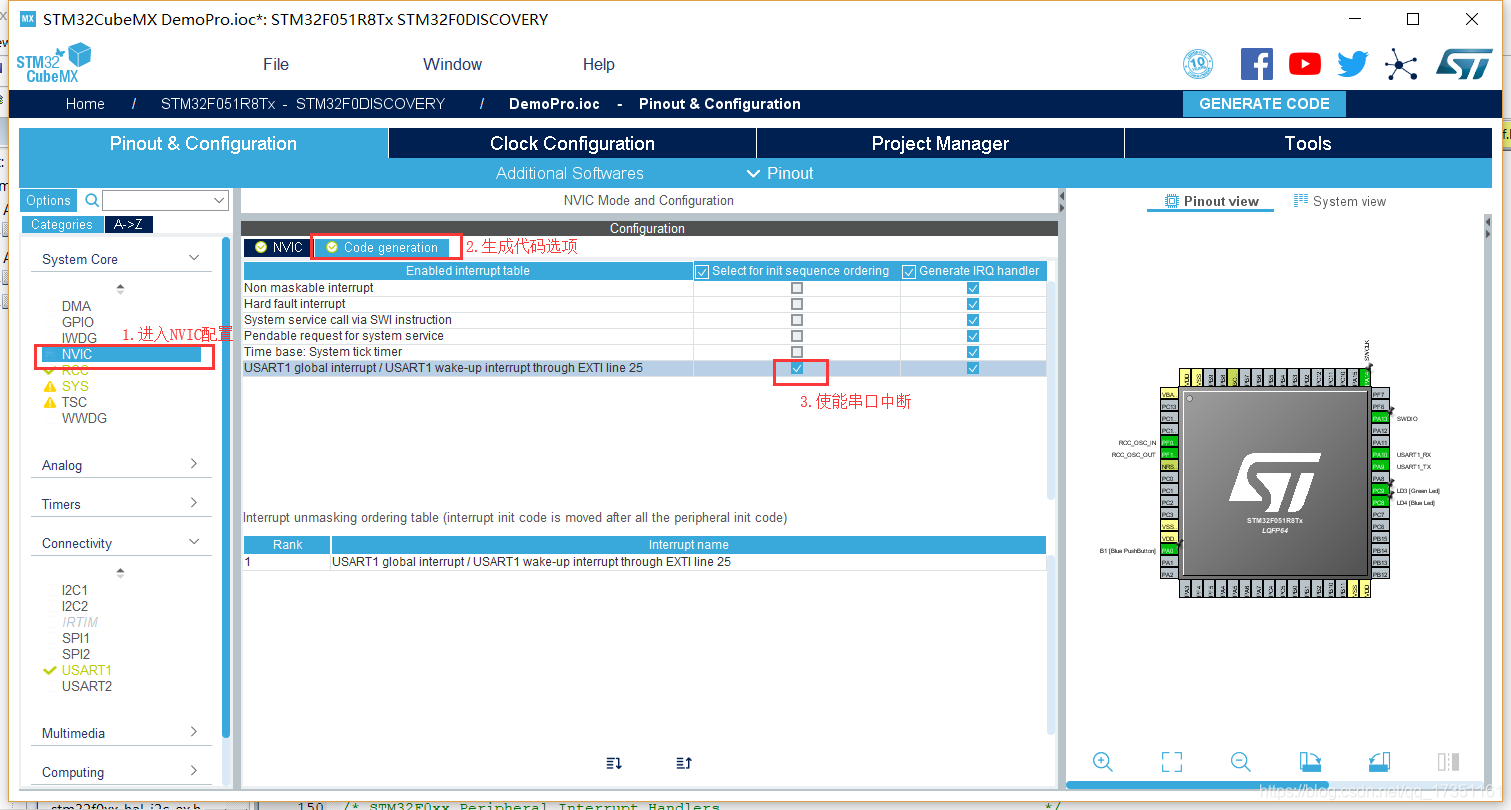
Task: Uncheck USART1 init sequence ordering checkbox
Action: [x=797, y=368]
